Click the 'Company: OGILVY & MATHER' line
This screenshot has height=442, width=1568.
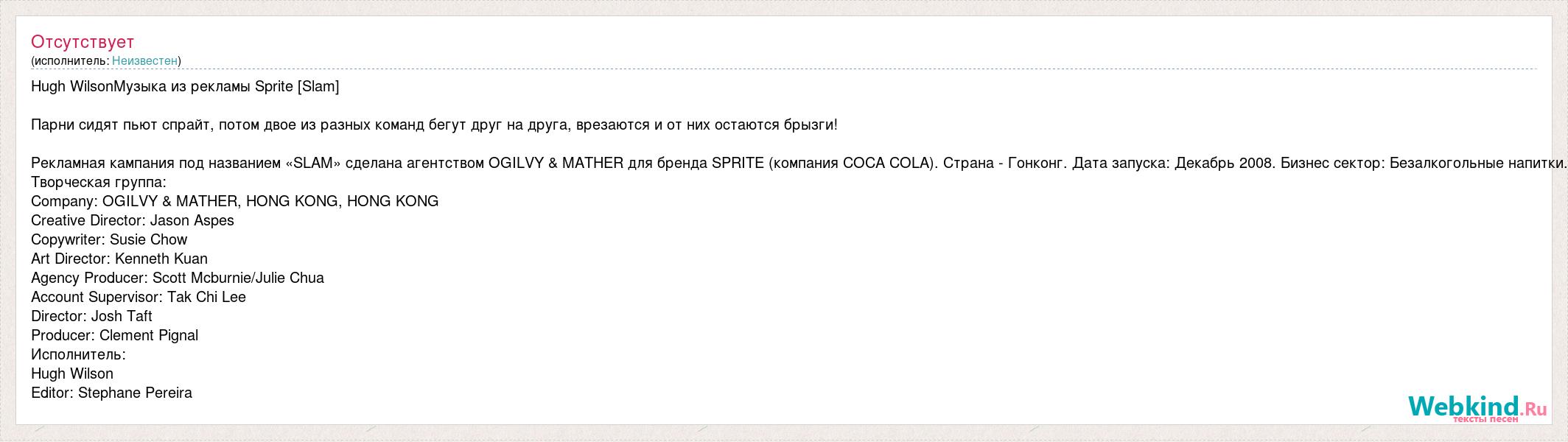[x=234, y=202]
